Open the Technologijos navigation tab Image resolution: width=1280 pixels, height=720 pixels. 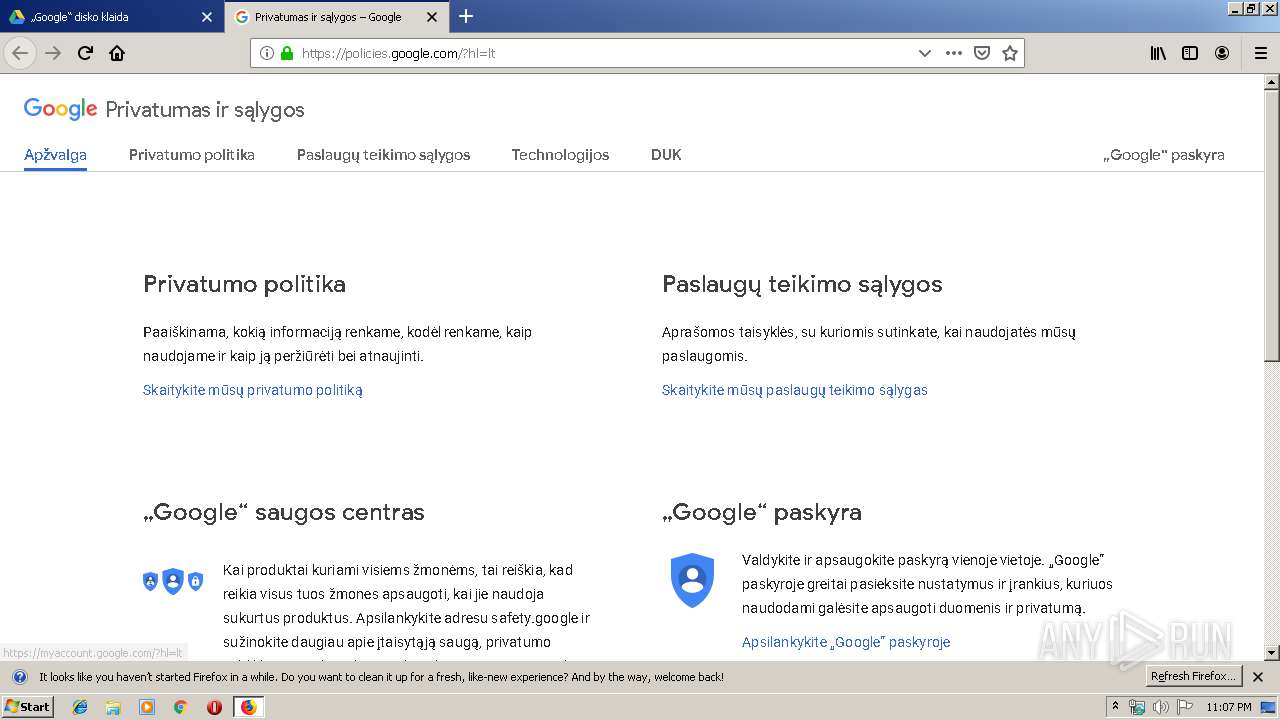click(x=560, y=155)
